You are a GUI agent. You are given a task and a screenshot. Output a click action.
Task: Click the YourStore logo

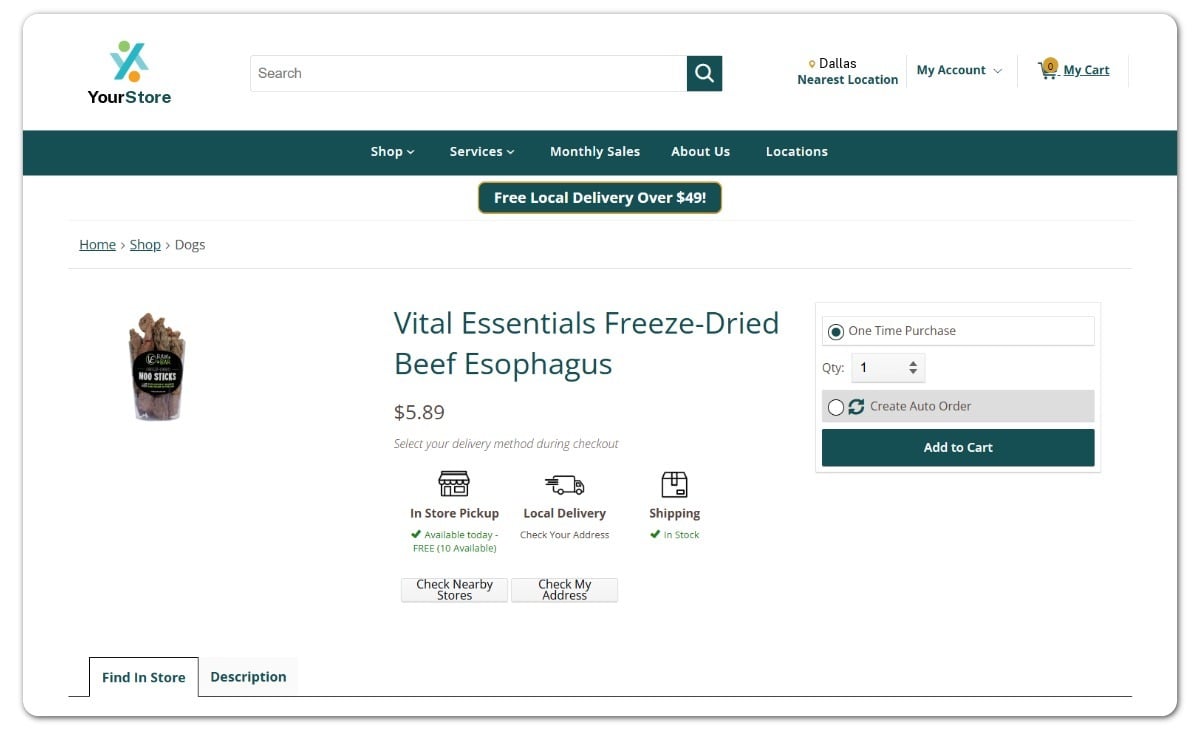click(x=129, y=70)
